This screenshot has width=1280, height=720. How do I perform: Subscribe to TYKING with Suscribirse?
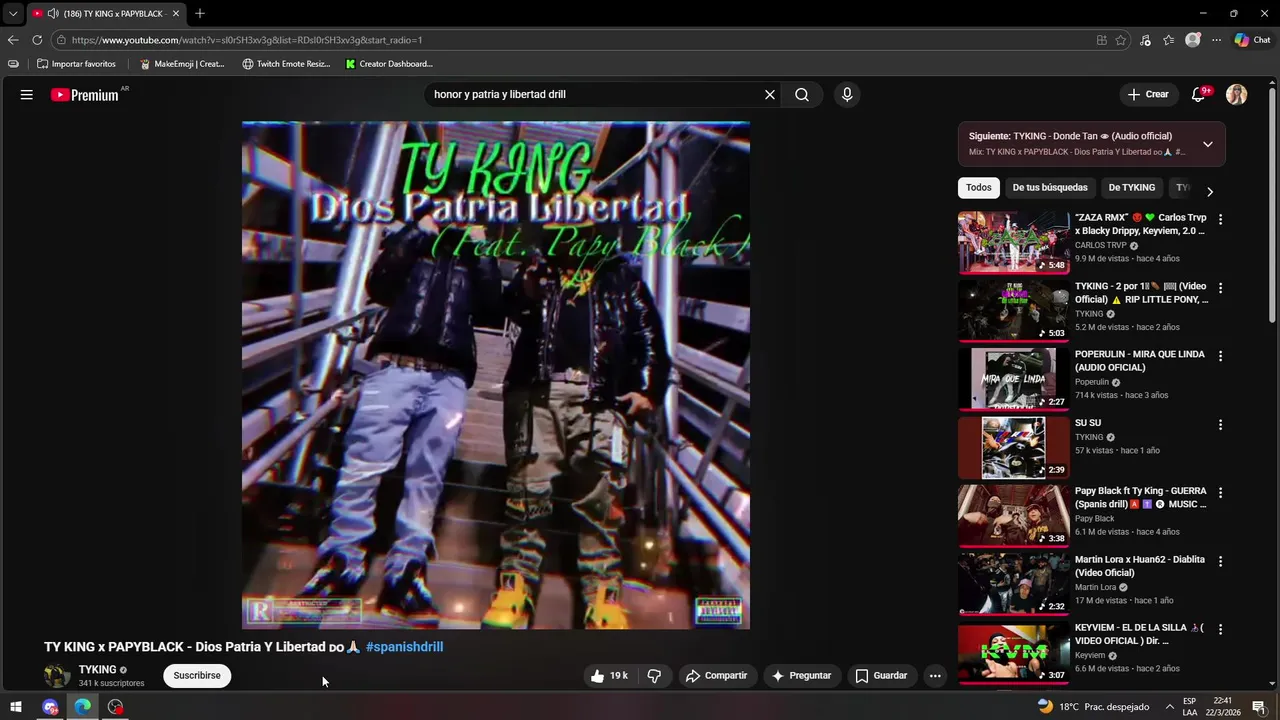click(x=197, y=676)
